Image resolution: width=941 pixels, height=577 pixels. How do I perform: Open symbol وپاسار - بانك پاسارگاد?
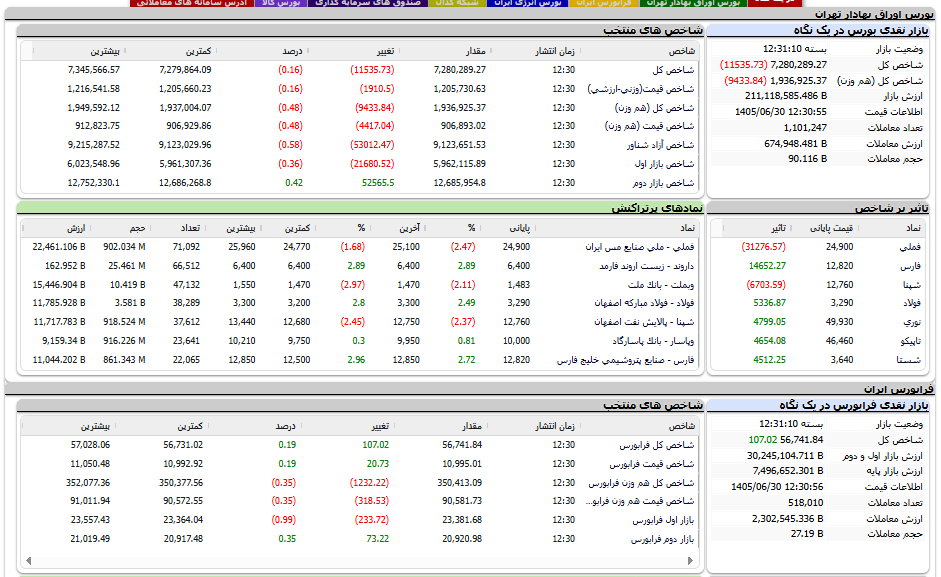coord(653,341)
